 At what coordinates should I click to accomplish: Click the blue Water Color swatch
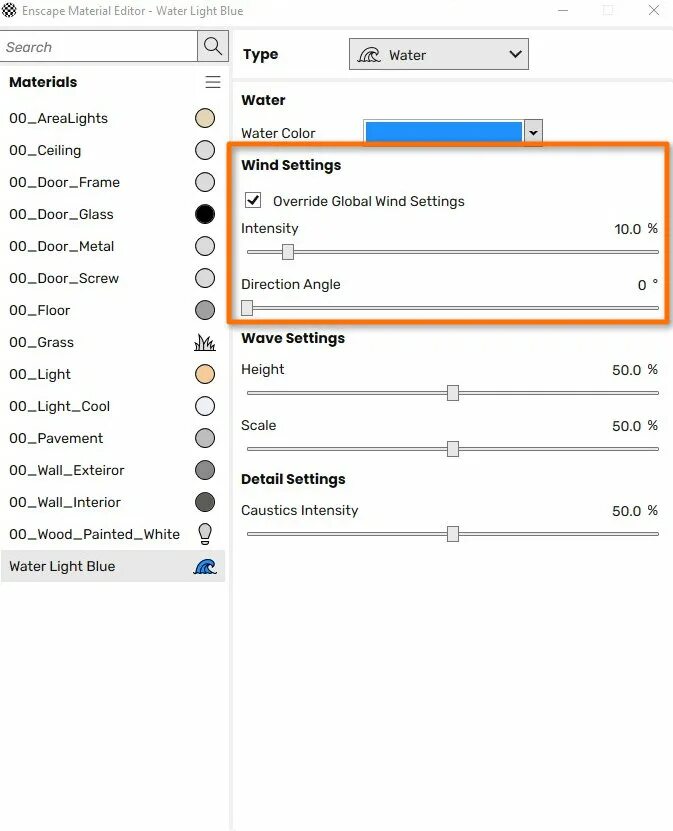444,132
